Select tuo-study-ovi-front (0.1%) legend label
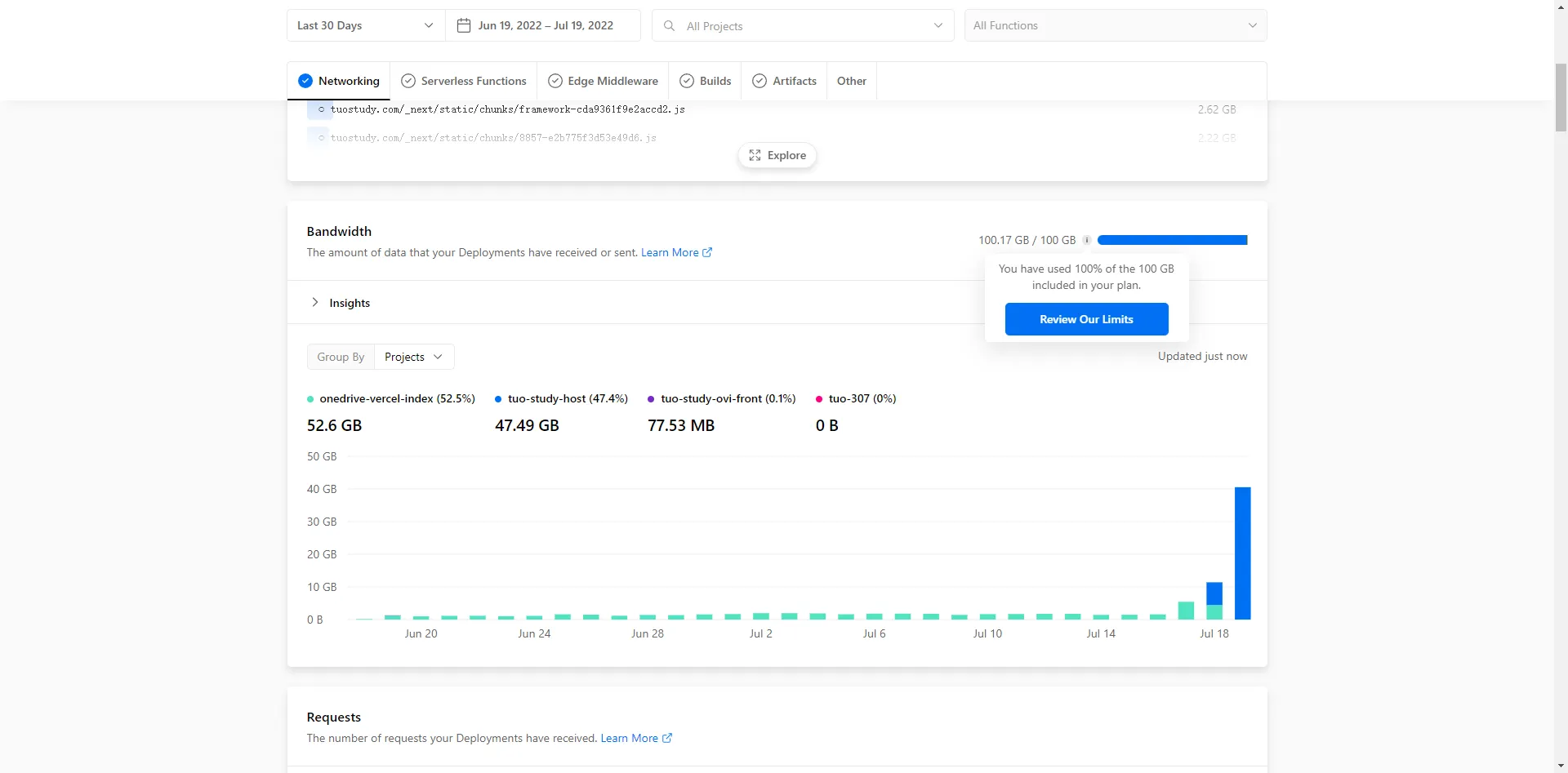 (x=728, y=398)
